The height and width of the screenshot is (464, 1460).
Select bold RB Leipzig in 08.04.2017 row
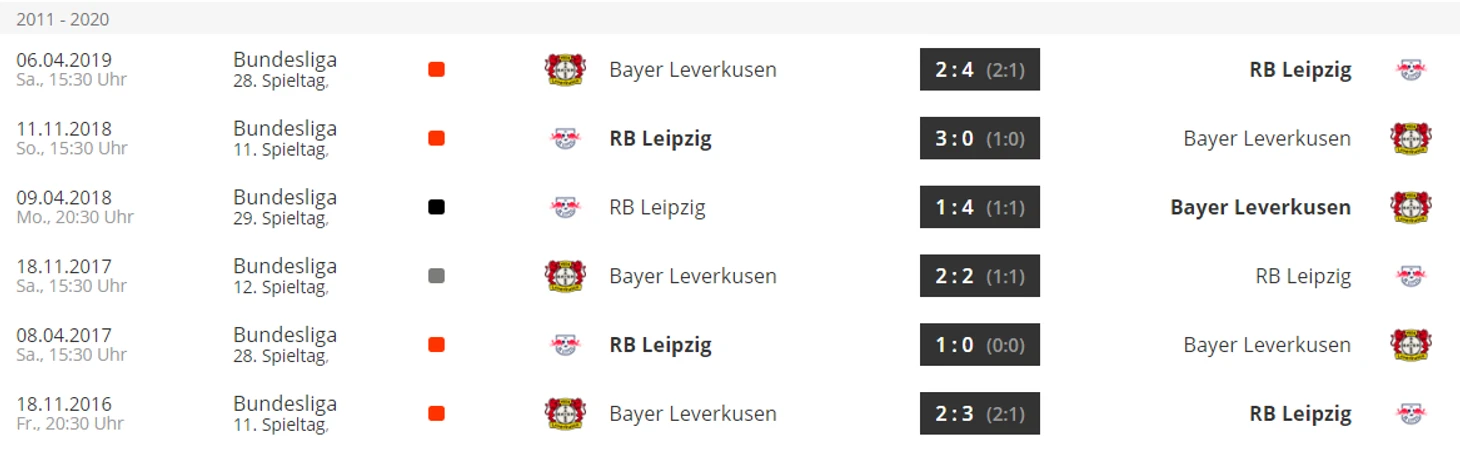coord(660,345)
